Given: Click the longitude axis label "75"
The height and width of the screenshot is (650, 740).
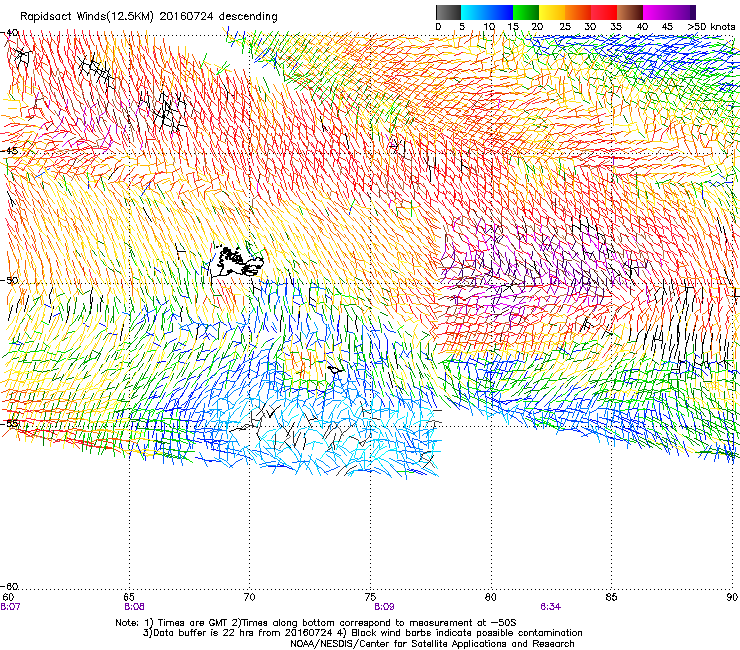Looking at the screenshot, I should click(x=370, y=597).
